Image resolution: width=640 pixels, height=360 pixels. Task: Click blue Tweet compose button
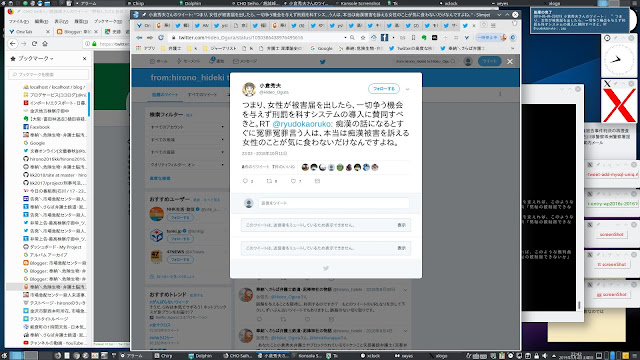coord(489,61)
